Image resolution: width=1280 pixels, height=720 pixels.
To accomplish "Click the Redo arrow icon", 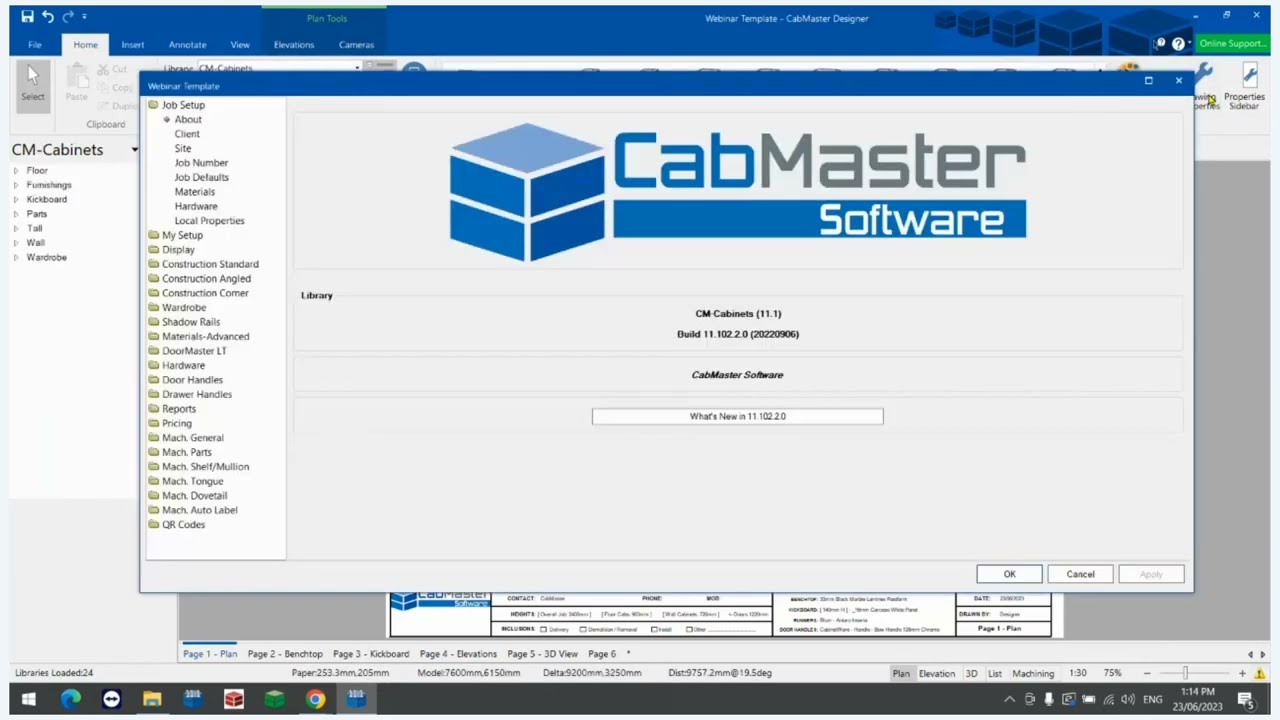I will coord(68,16).
